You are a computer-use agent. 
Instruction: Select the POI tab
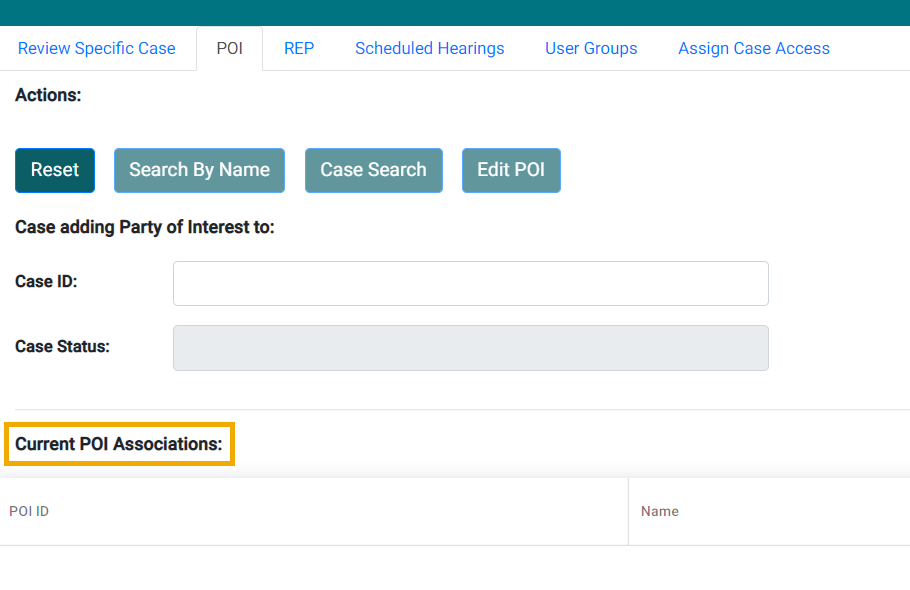point(229,48)
